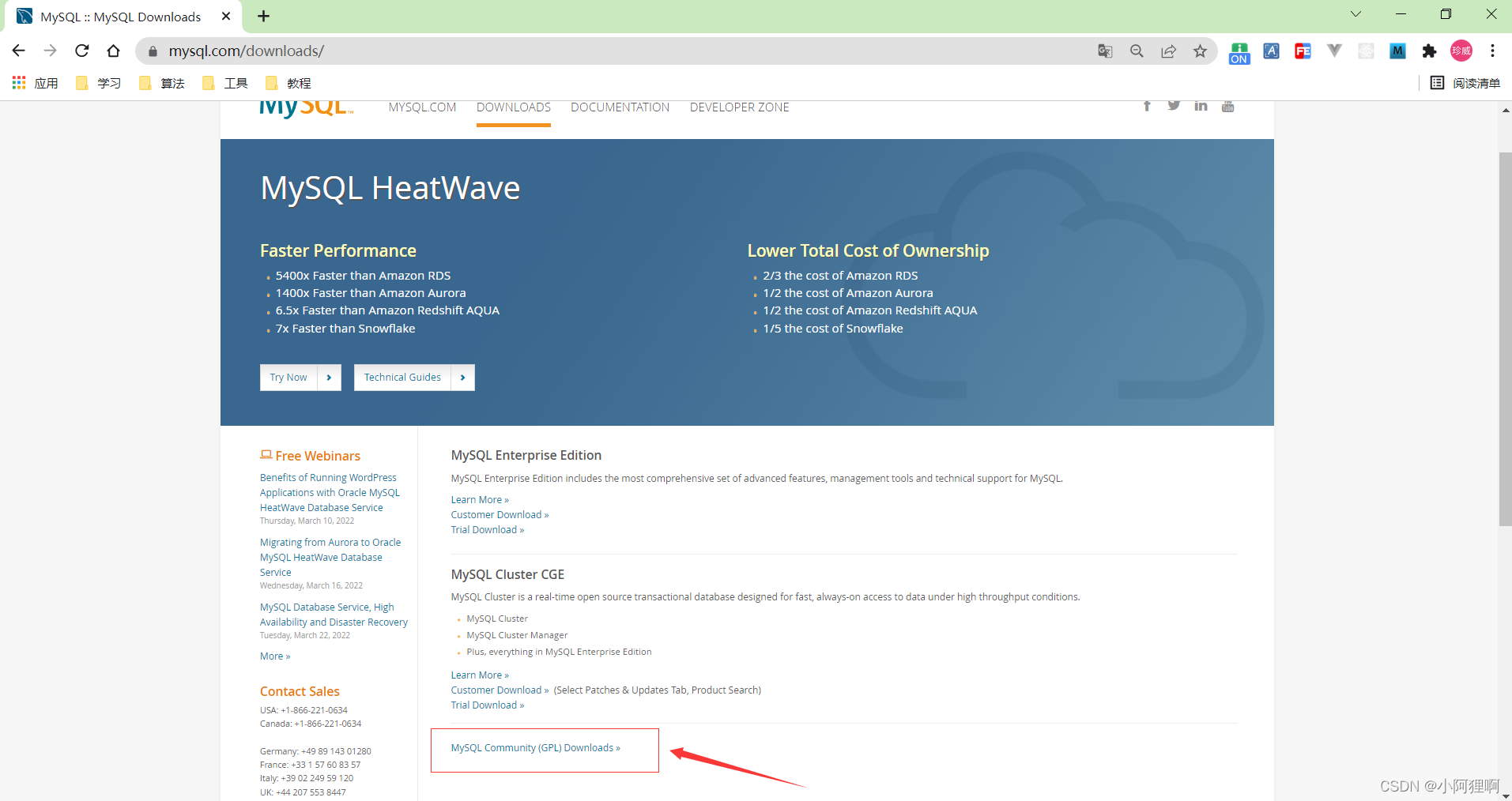Click the MySQL logo
This screenshot has height=801, width=1512.
click(x=307, y=108)
